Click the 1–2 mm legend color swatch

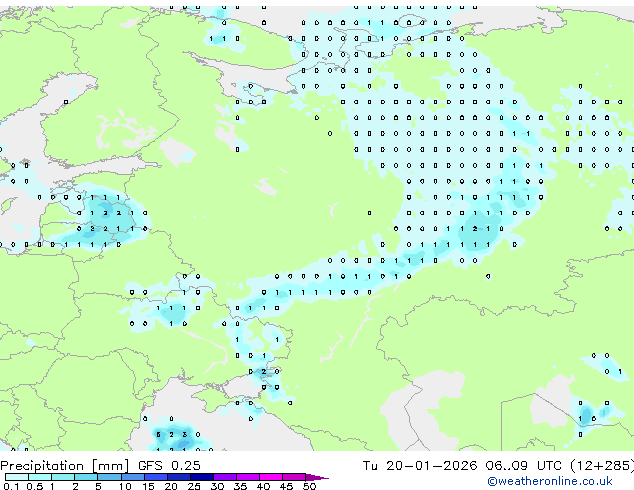click(63, 477)
